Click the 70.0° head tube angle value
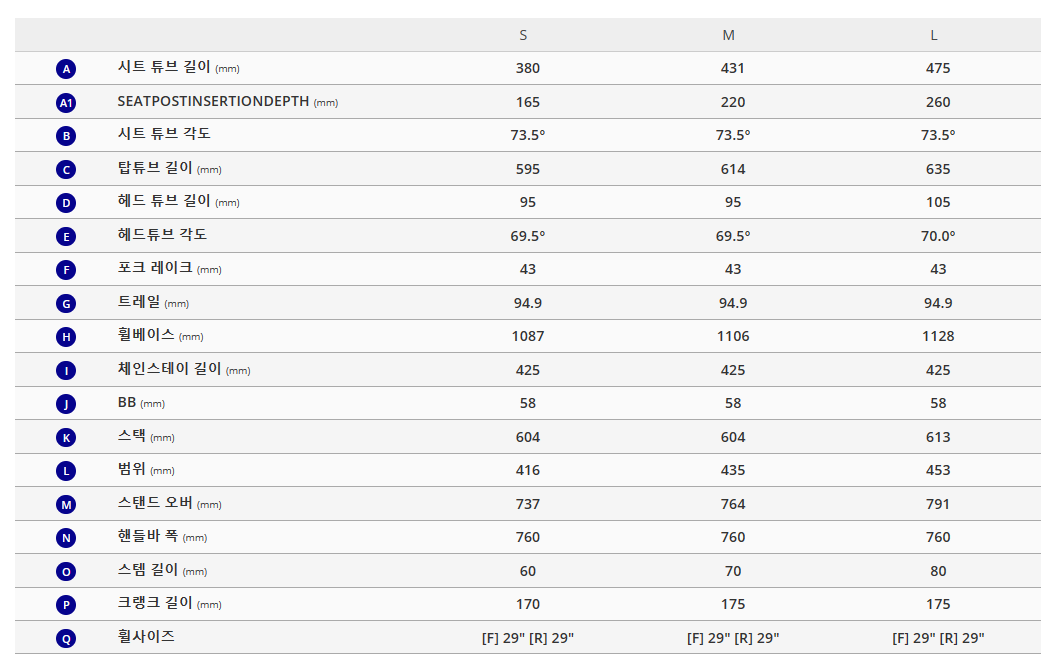Viewport: 1053px width, 671px height. tap(938, 236)
